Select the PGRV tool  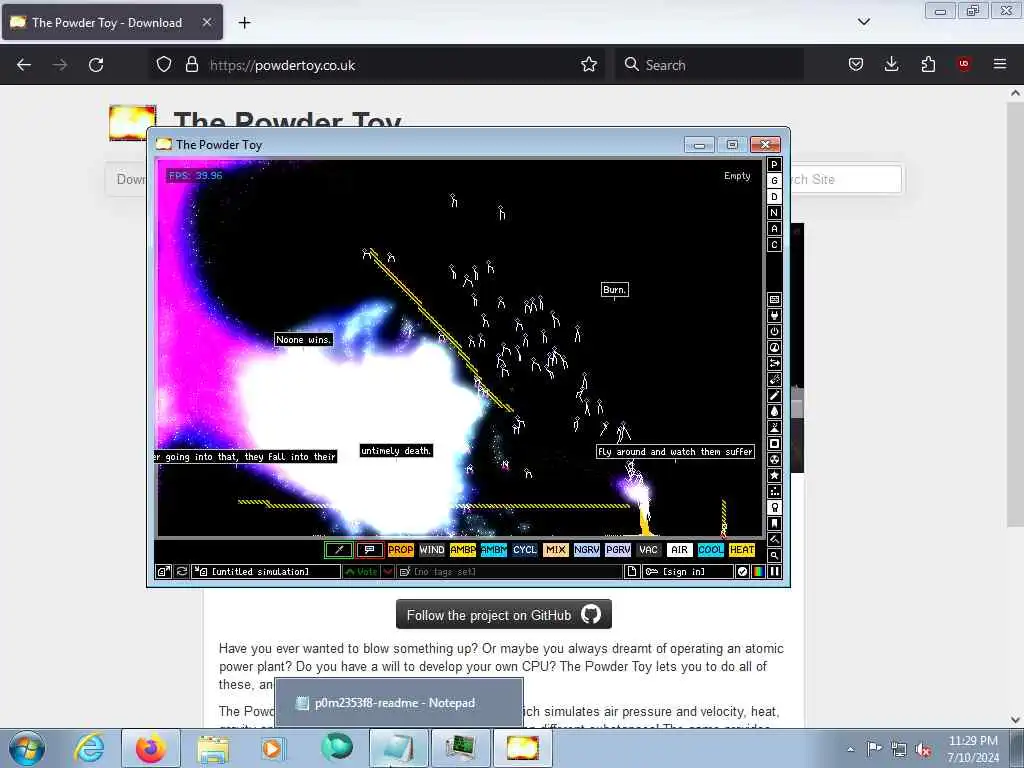pos(618,550)
